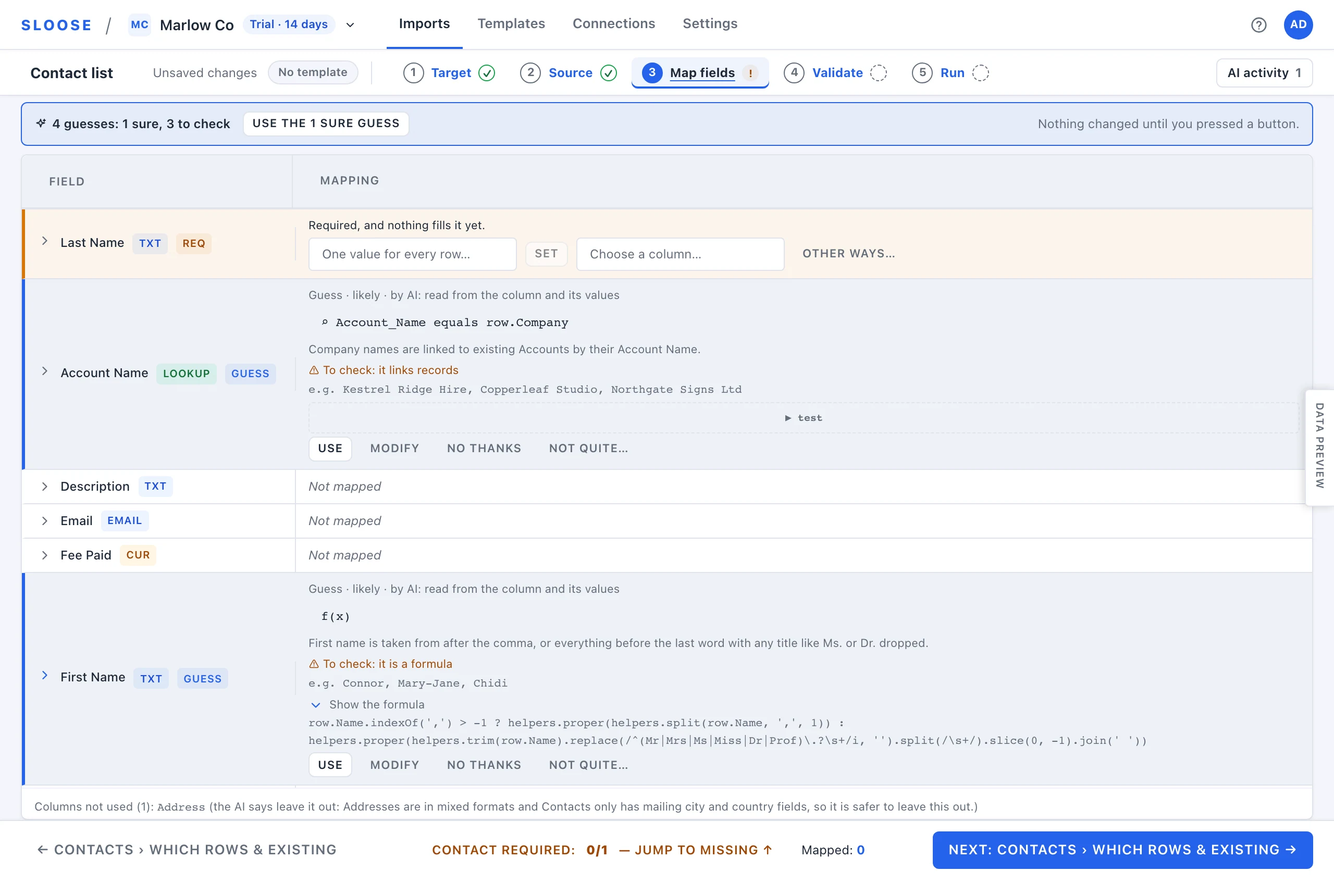Screen dimensions: 1334x896
Task: Open the help question mark icon
Action: 1258,24
